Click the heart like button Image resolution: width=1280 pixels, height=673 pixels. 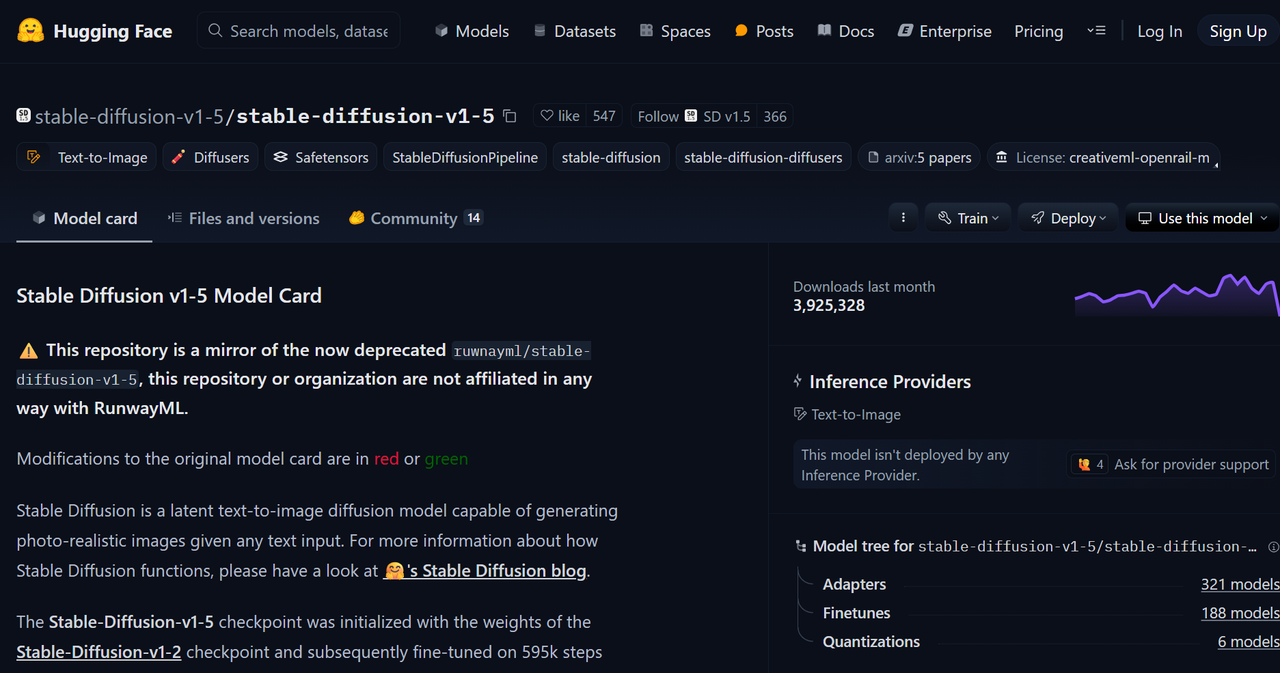tap(560, 116)
